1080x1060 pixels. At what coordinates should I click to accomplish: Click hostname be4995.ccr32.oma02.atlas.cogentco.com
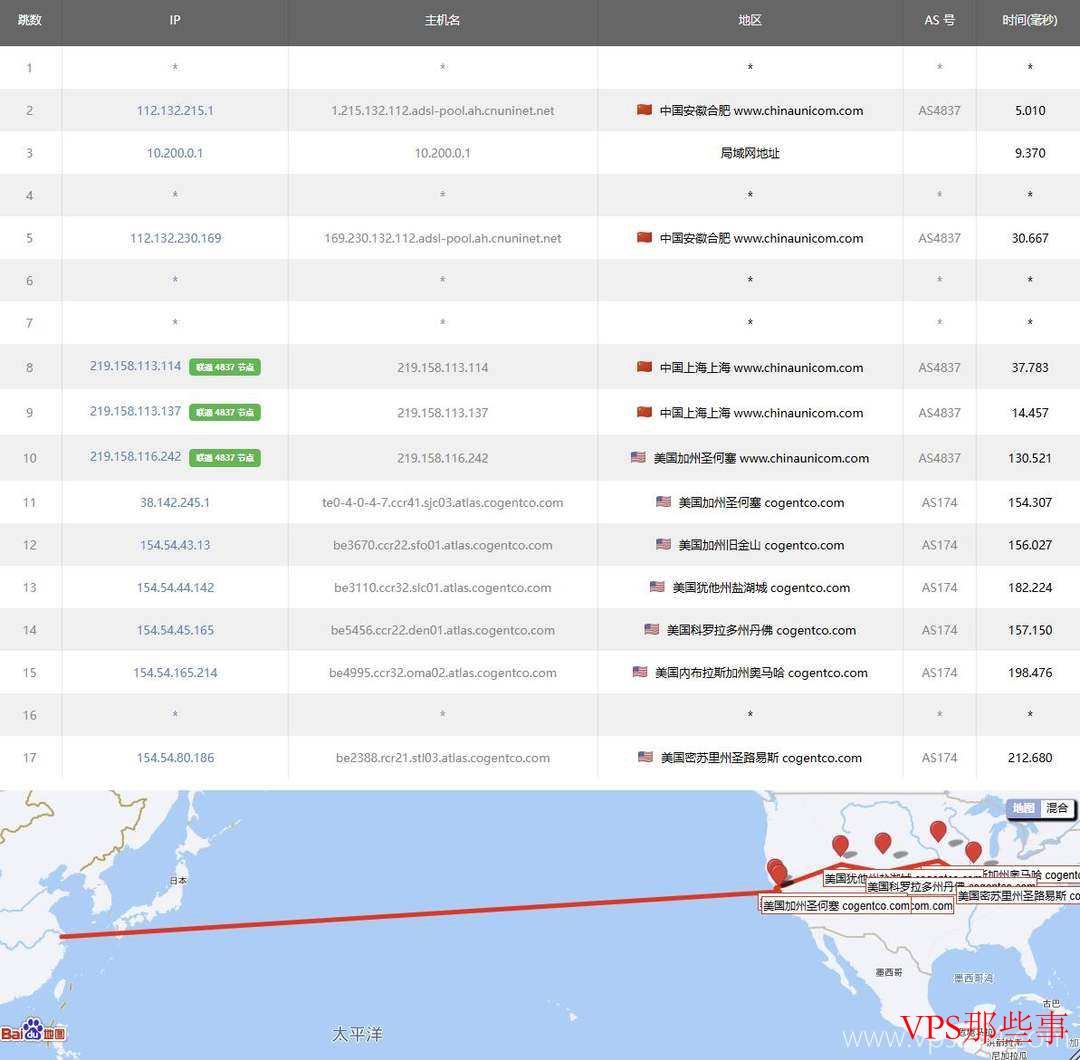pos(442,673)
